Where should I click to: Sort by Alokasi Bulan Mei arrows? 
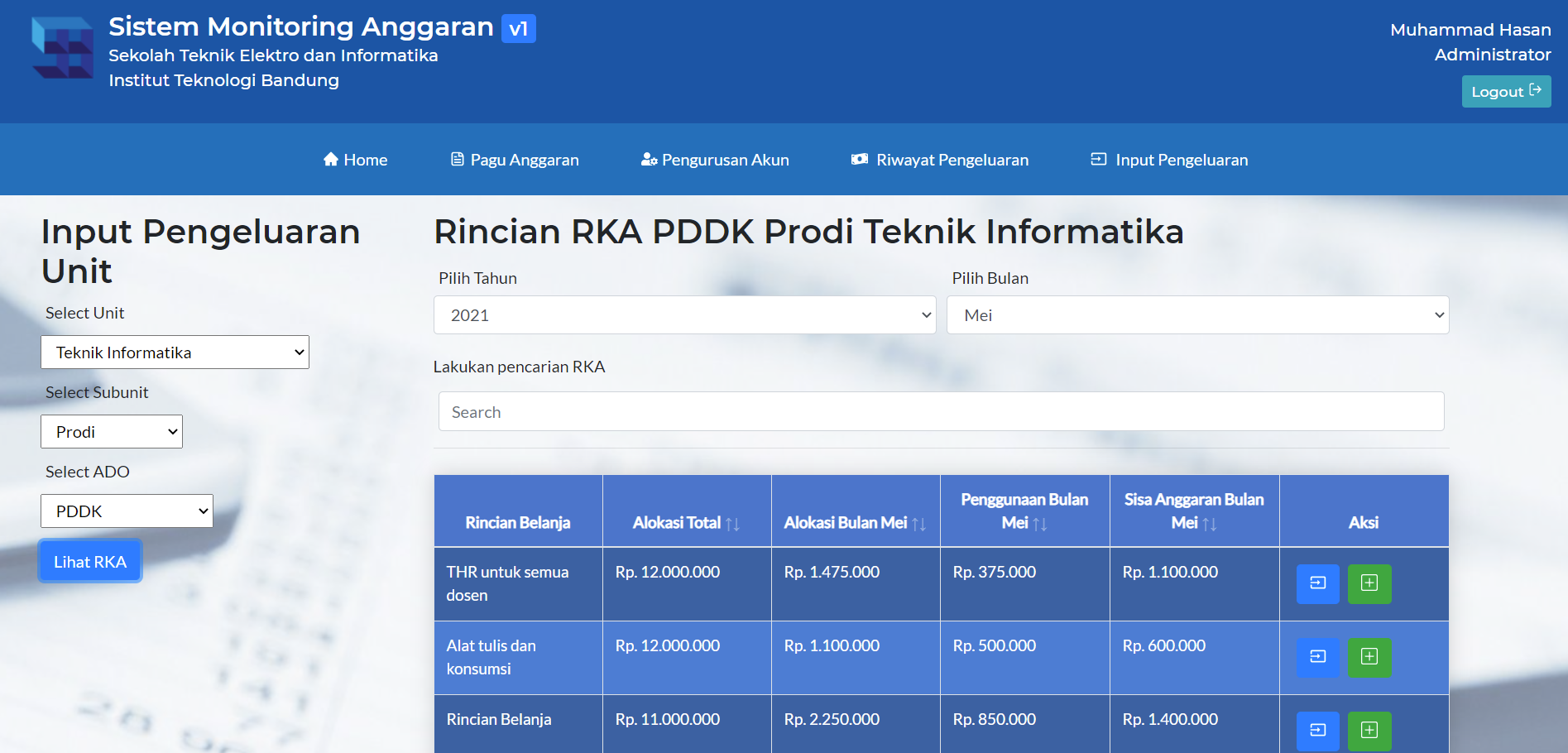919,524
